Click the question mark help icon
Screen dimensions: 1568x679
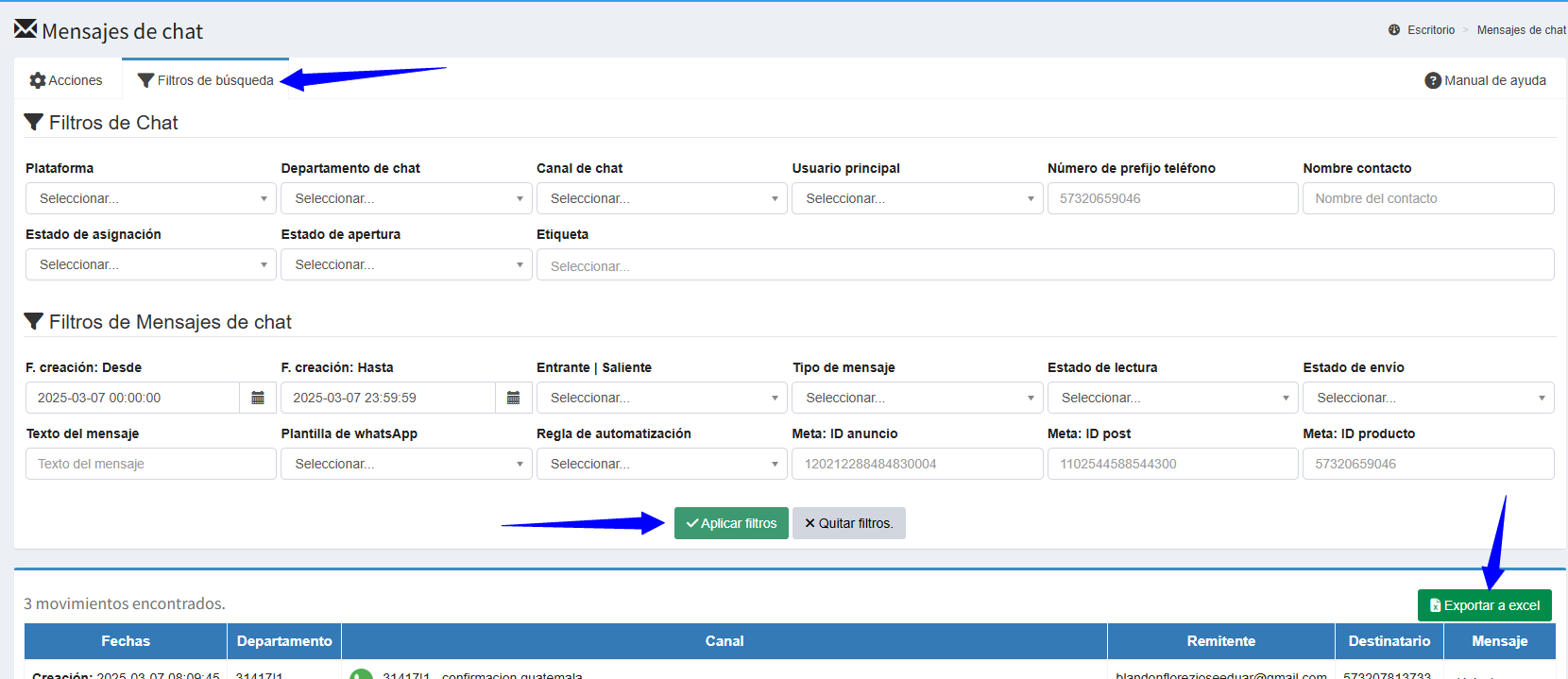(x=1433, y=80)
